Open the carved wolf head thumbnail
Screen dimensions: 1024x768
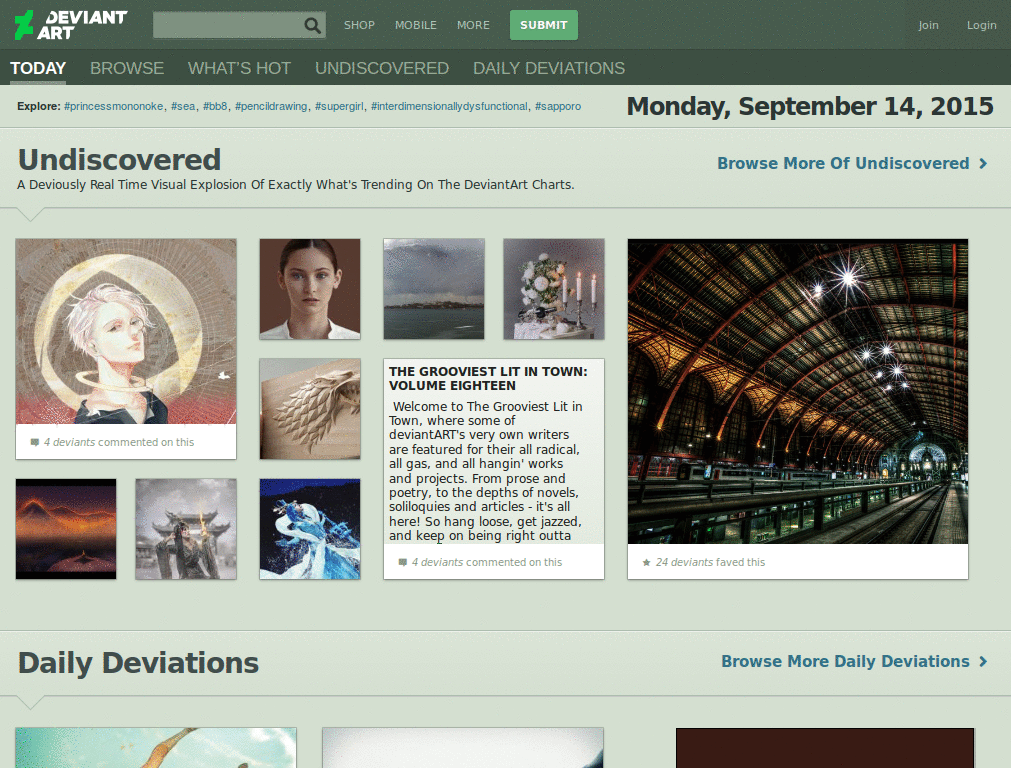(310, 408)
